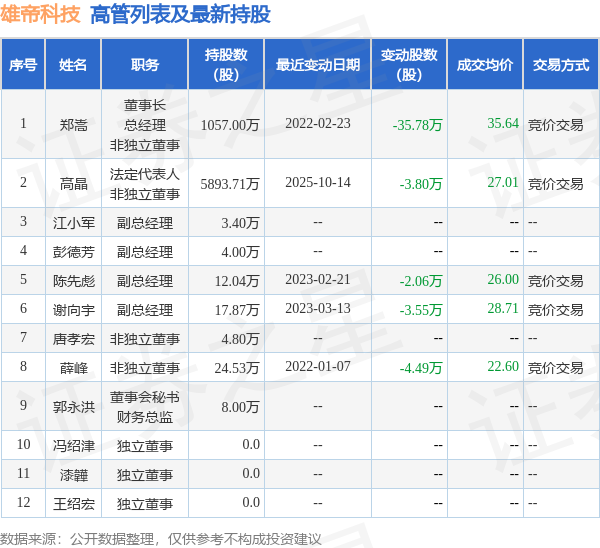Select the name 谢向宇
The image size is (600, 548).
(73, 310)
